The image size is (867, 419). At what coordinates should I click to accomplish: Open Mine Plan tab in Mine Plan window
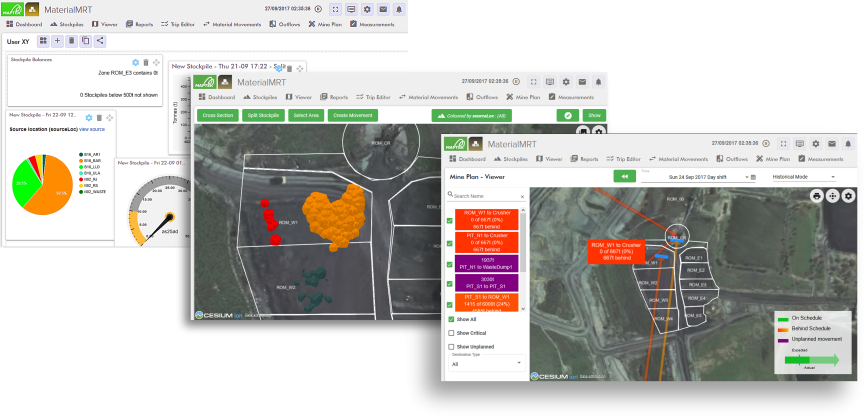[773, 159]
